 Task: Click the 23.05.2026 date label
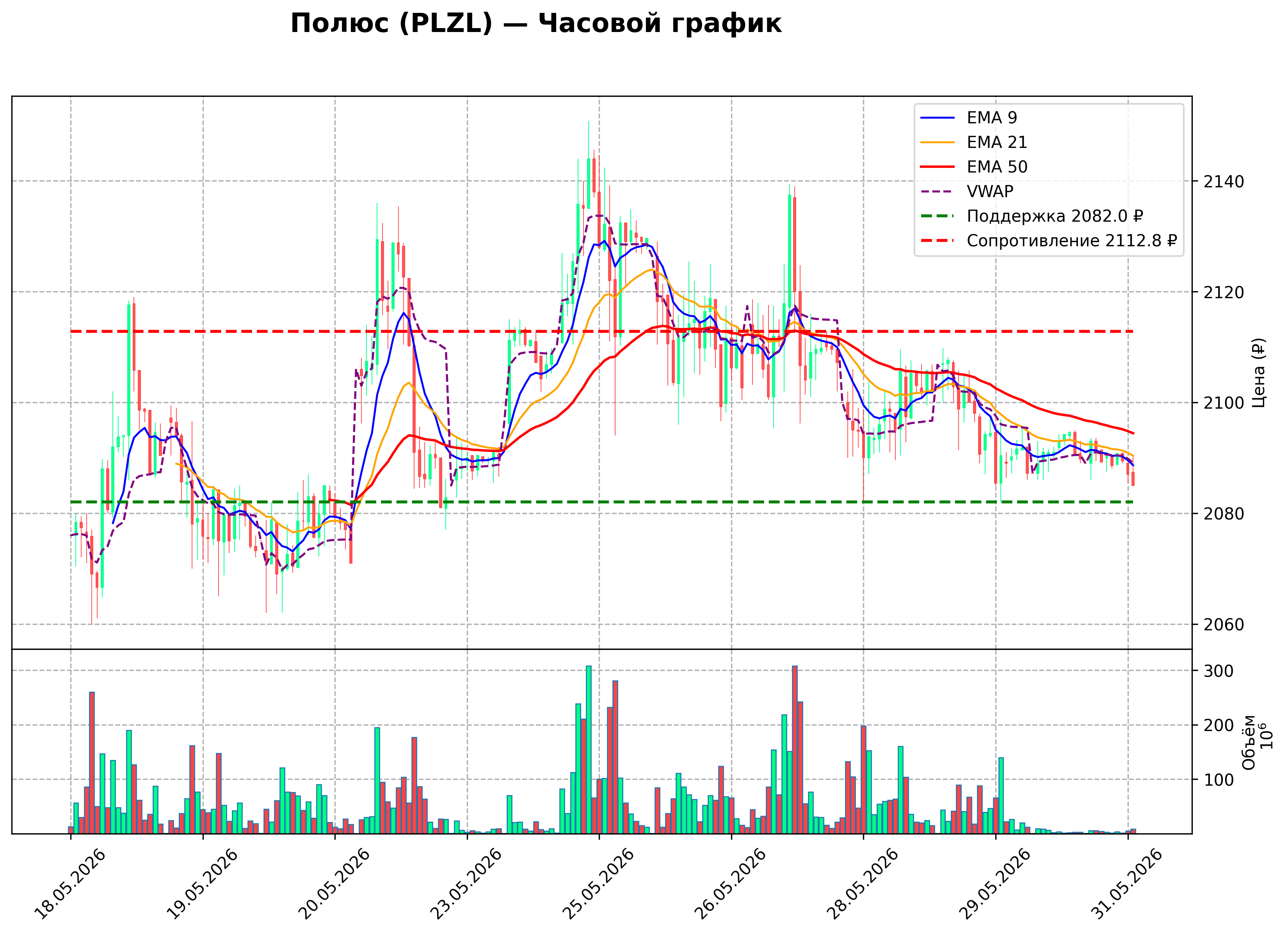pyautogui.click(x=467, y=884)
